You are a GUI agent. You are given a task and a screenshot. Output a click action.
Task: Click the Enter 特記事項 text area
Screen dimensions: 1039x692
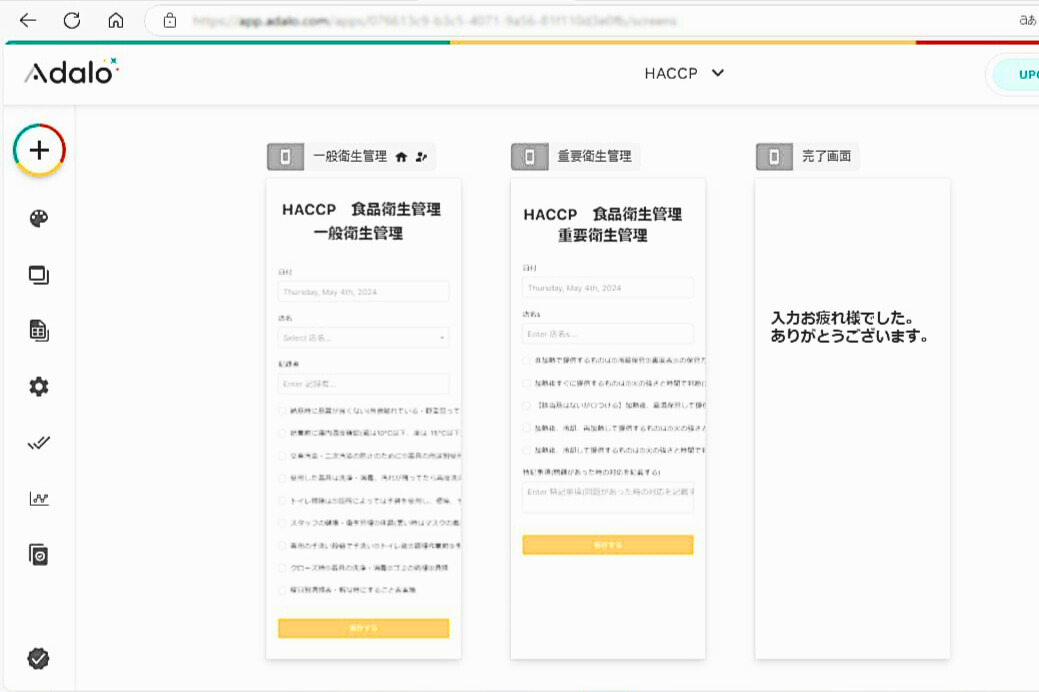(x=608, y=497)
